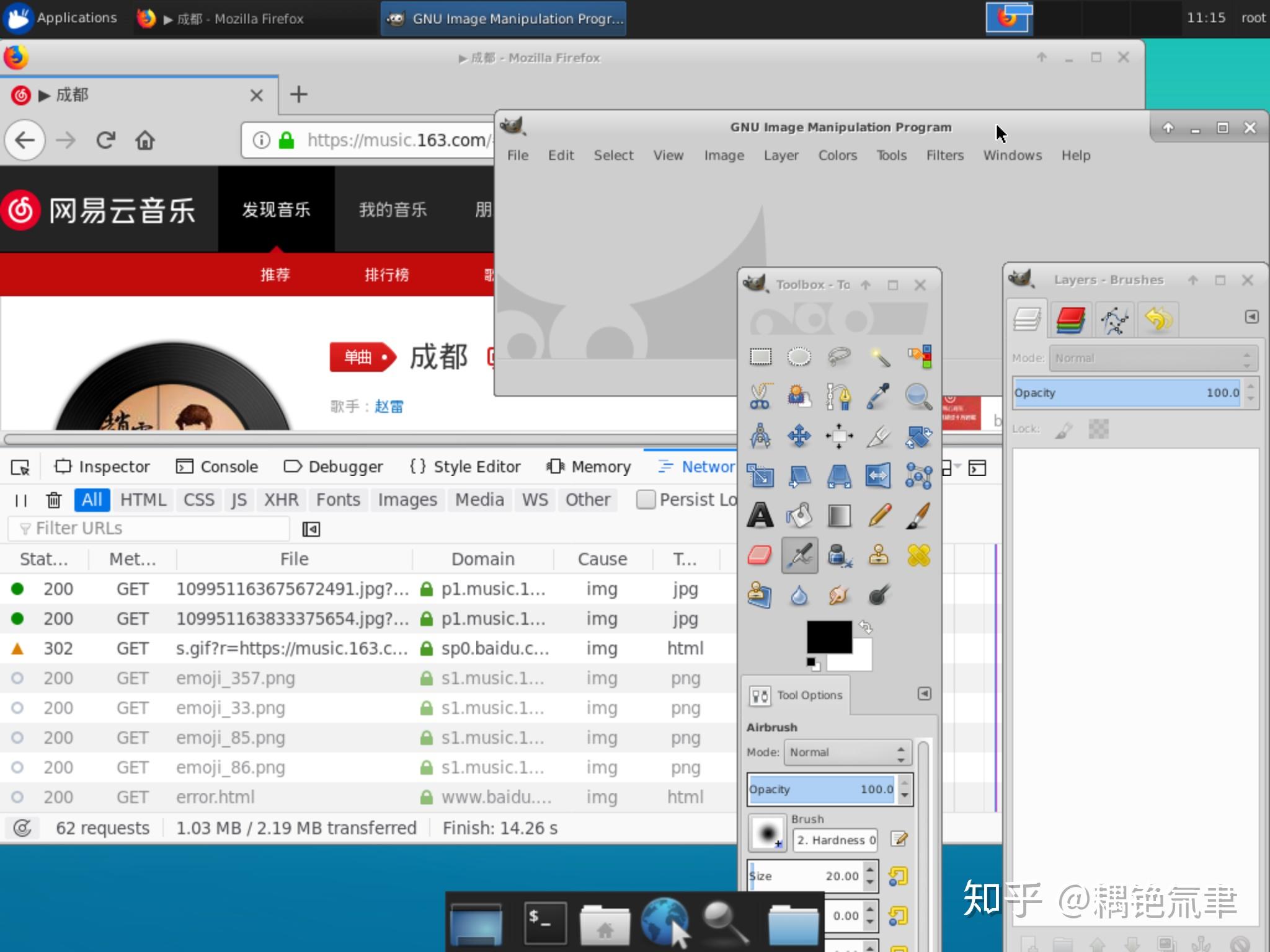Open the Layers panel configuration menu arrow
This screenshot has height=952, width=1270.
pyautogui.click(x=1251, y=317)
